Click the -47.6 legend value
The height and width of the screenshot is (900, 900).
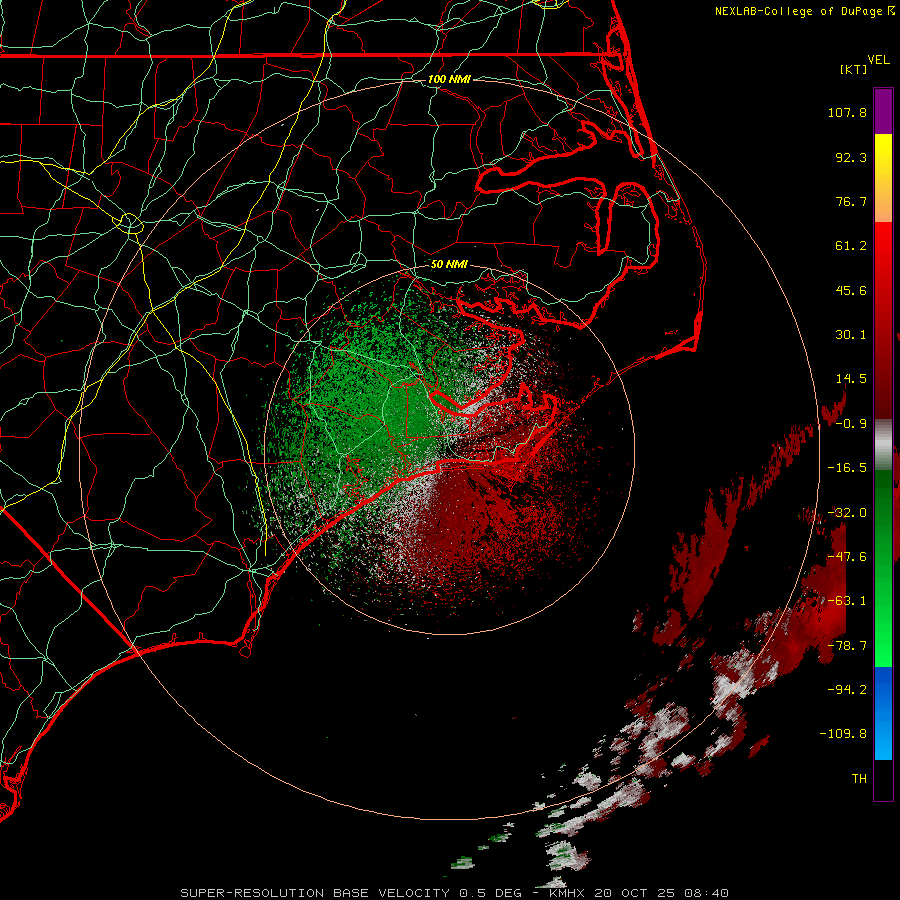847,557
